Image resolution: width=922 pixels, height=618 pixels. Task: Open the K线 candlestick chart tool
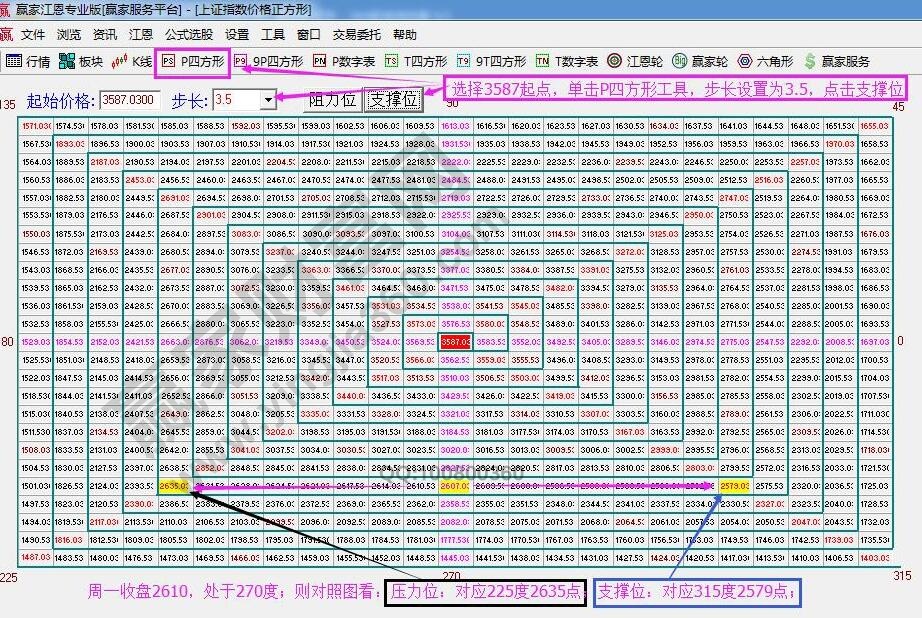coord(133,61)
